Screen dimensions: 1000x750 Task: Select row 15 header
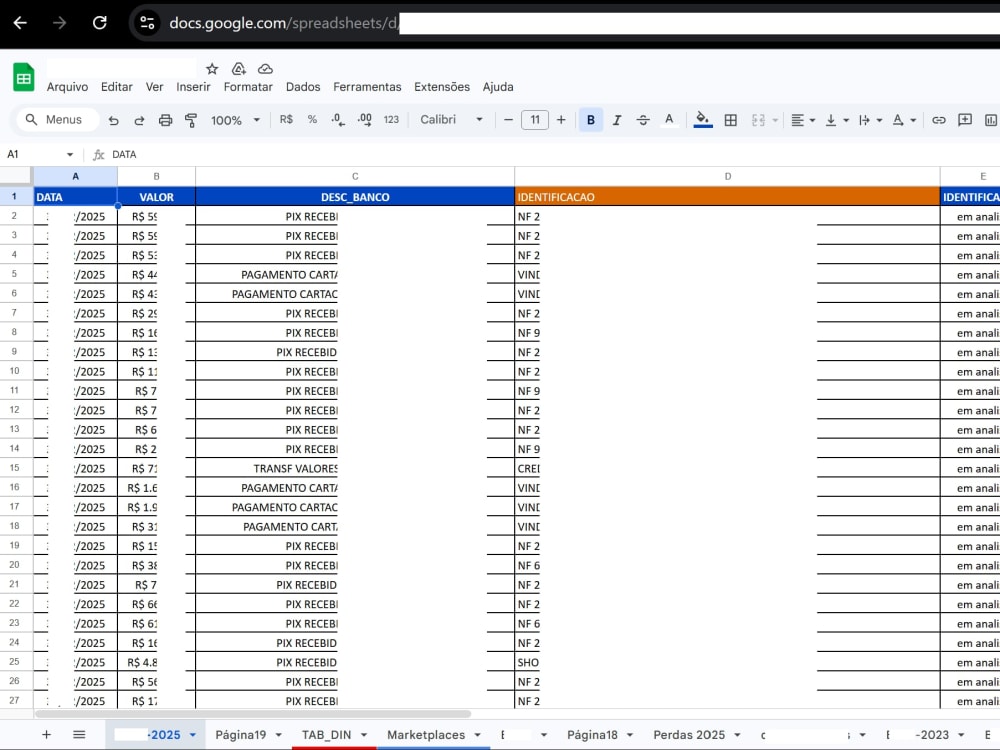click(x=15, y=468)
